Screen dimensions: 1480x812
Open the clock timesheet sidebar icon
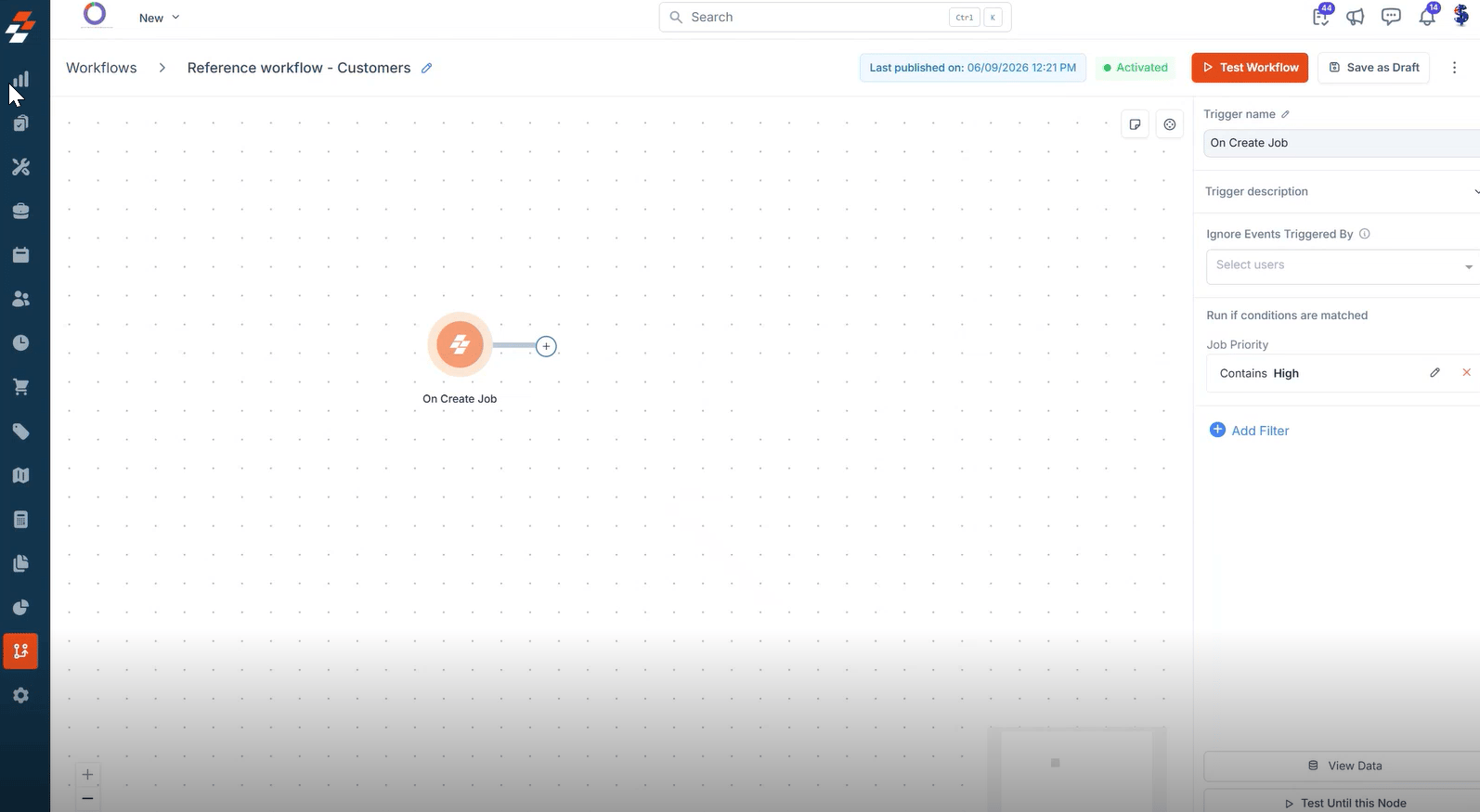pos(20,343)
